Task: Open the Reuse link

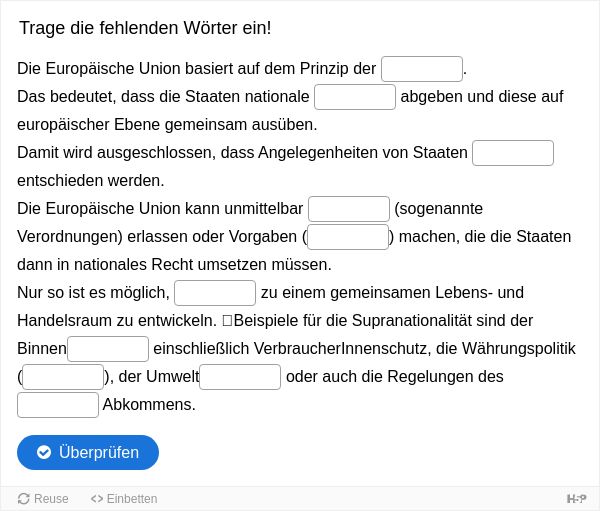Action: (43, 499)
